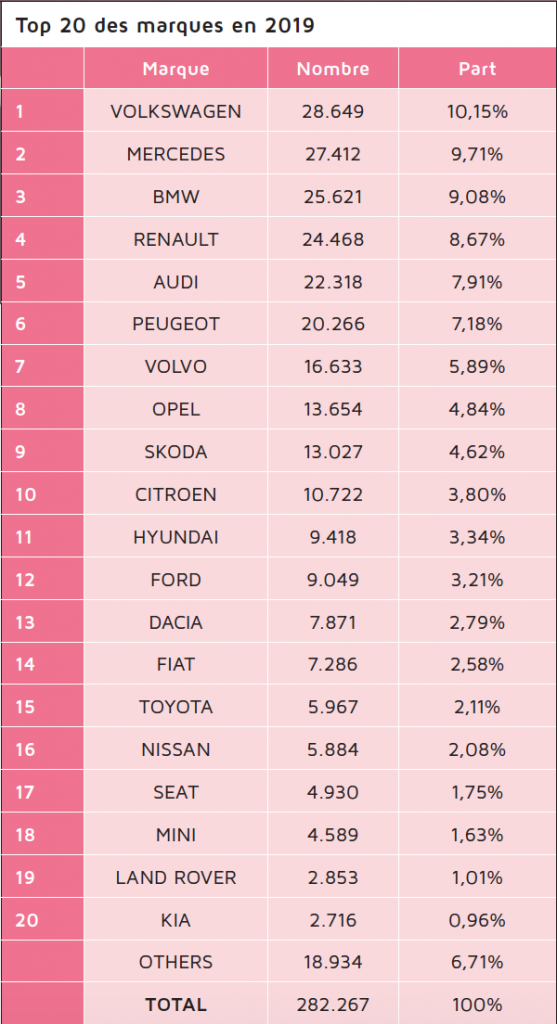Click OPEL's share 4,84%
Image resolution: width=557 pixels, height=1024 pixels.
coord(476,409)
